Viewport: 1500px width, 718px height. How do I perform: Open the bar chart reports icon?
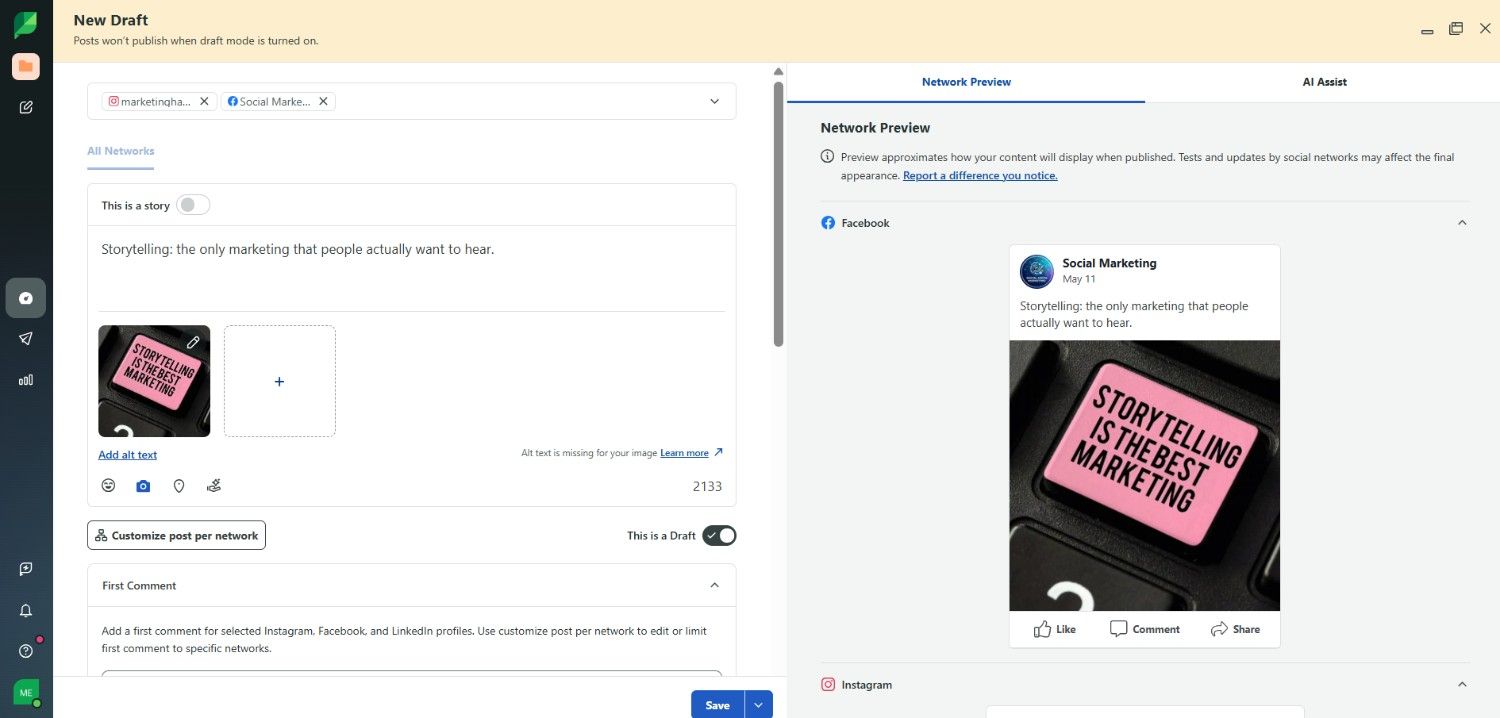pos(26,380)
